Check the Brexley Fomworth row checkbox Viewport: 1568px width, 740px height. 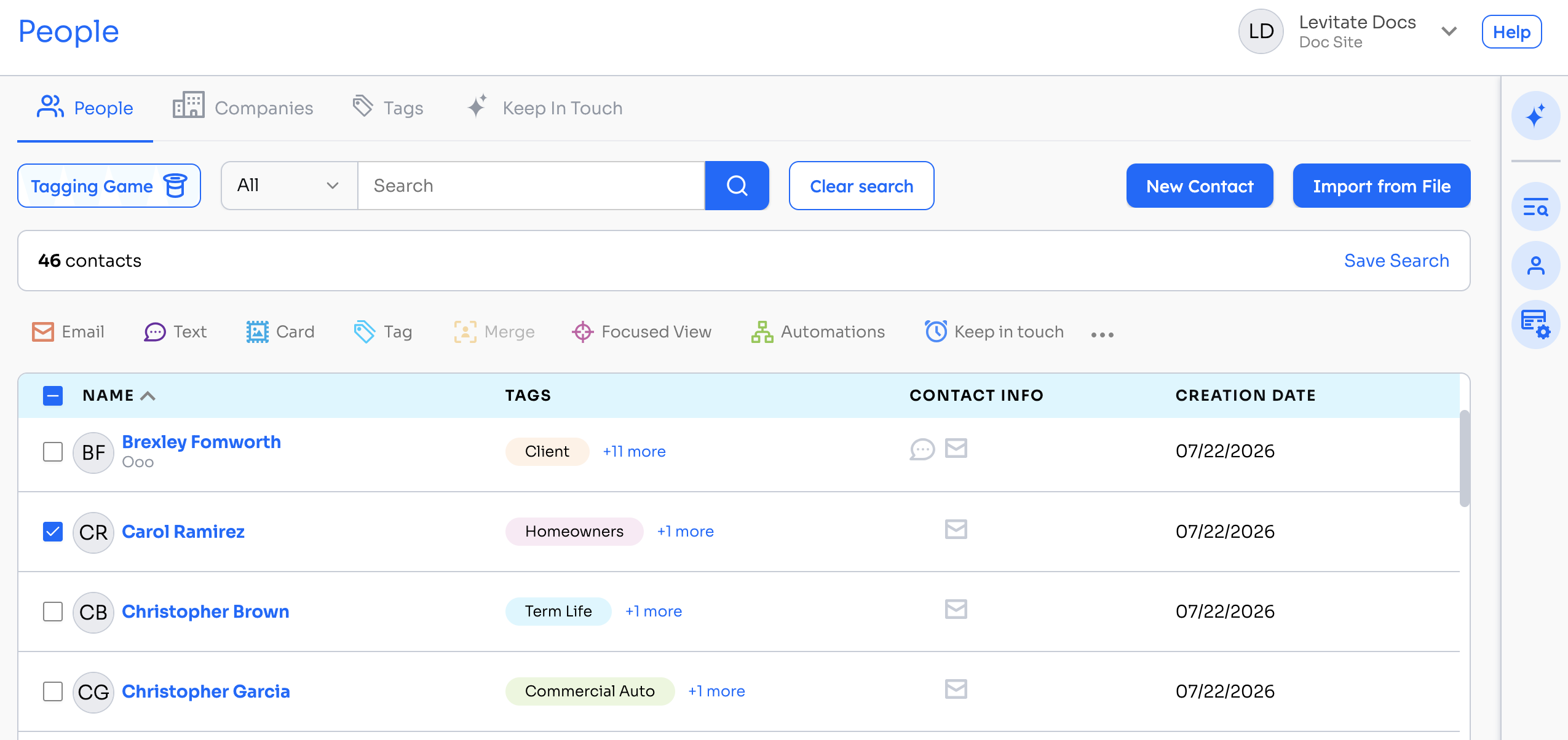(x=53, y=452)
